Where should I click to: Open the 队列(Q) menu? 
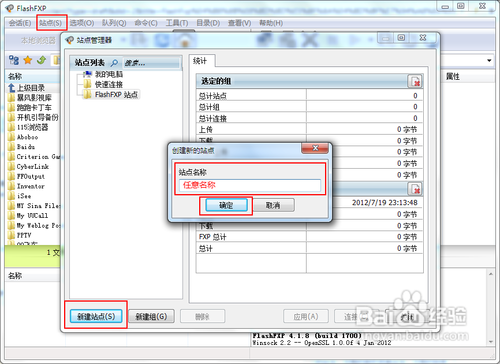tap(114, 23)
